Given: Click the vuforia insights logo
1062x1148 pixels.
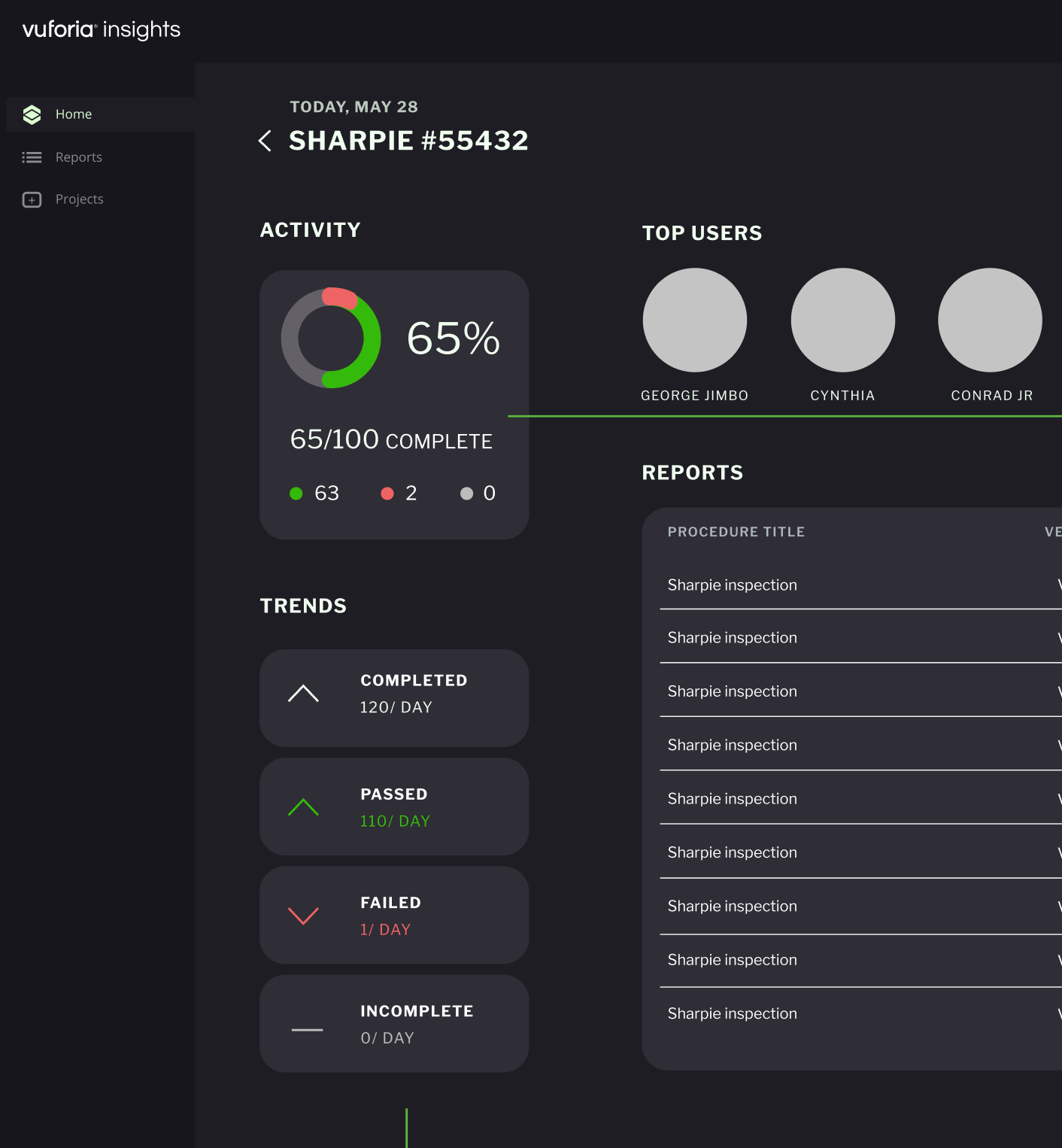Looking at the screenshot, I should tap(102, 29).
